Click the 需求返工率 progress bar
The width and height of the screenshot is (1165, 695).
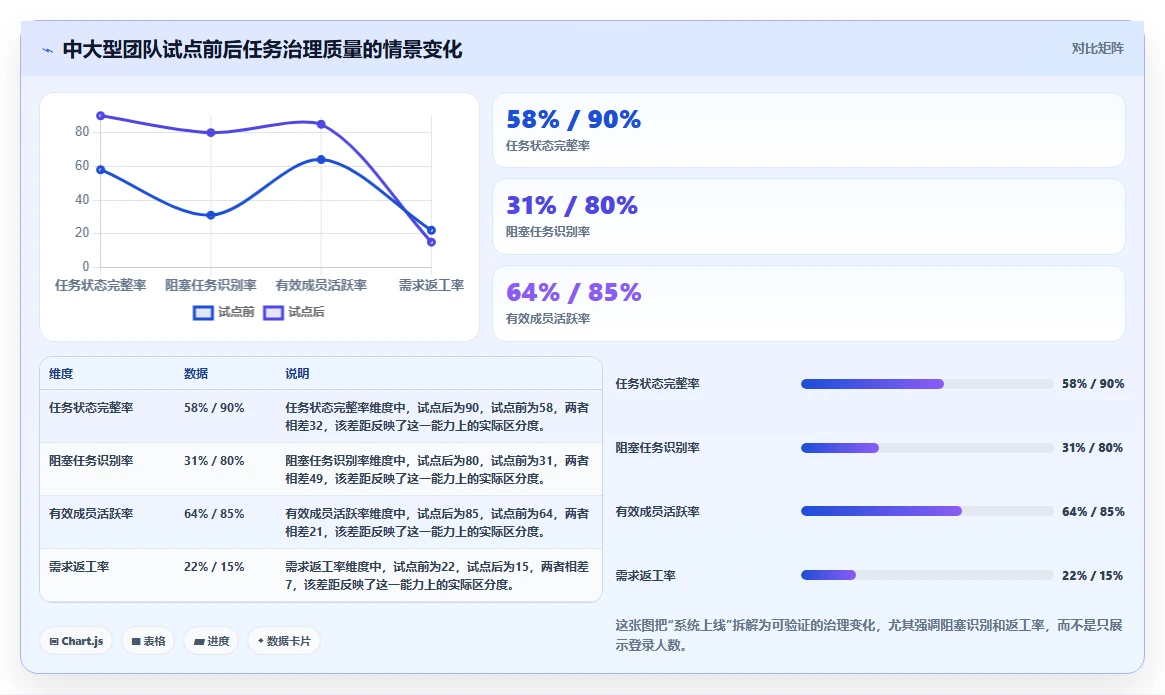click(927, 575)
